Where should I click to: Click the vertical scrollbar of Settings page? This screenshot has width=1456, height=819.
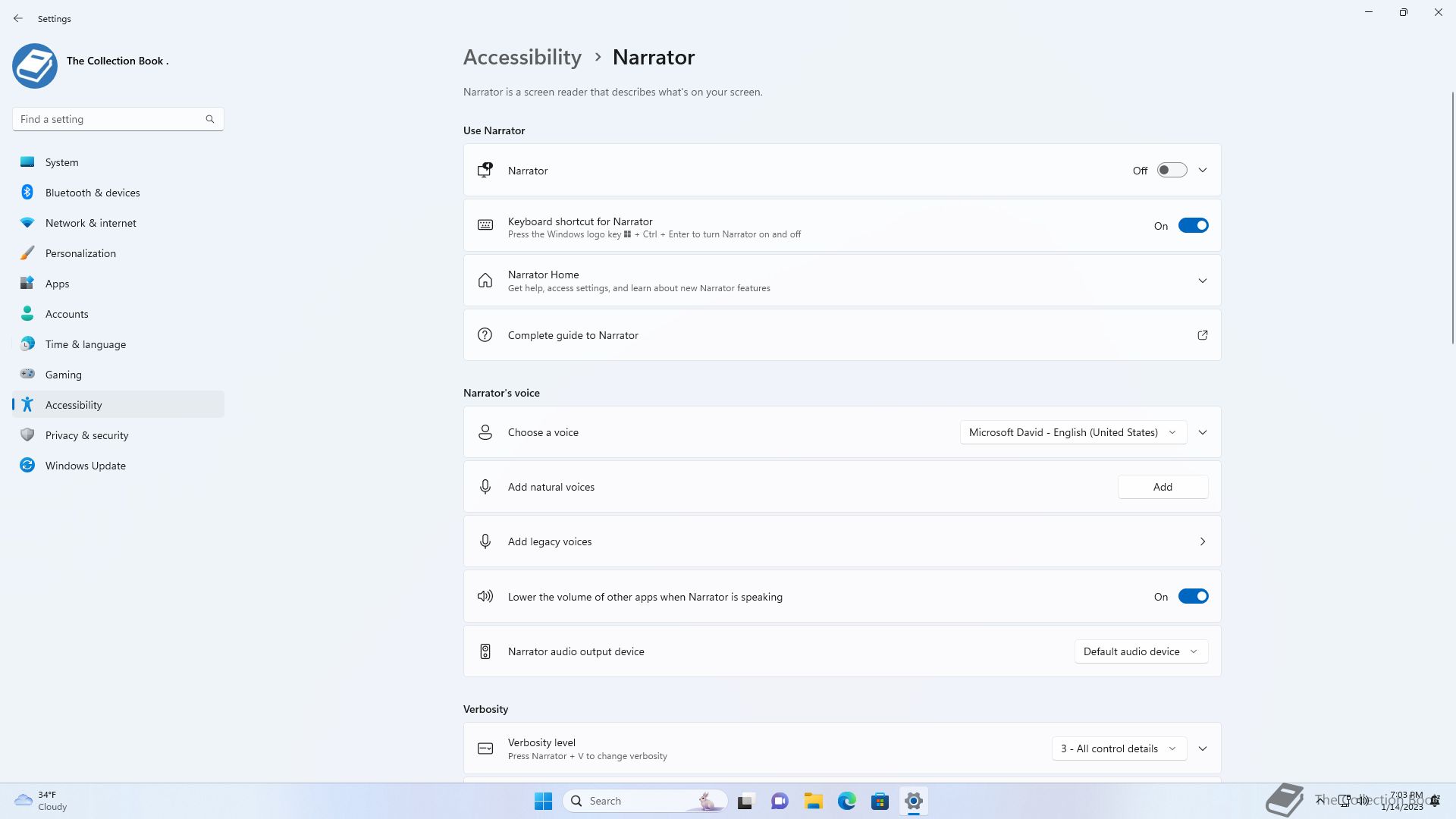click(1453, 218)
